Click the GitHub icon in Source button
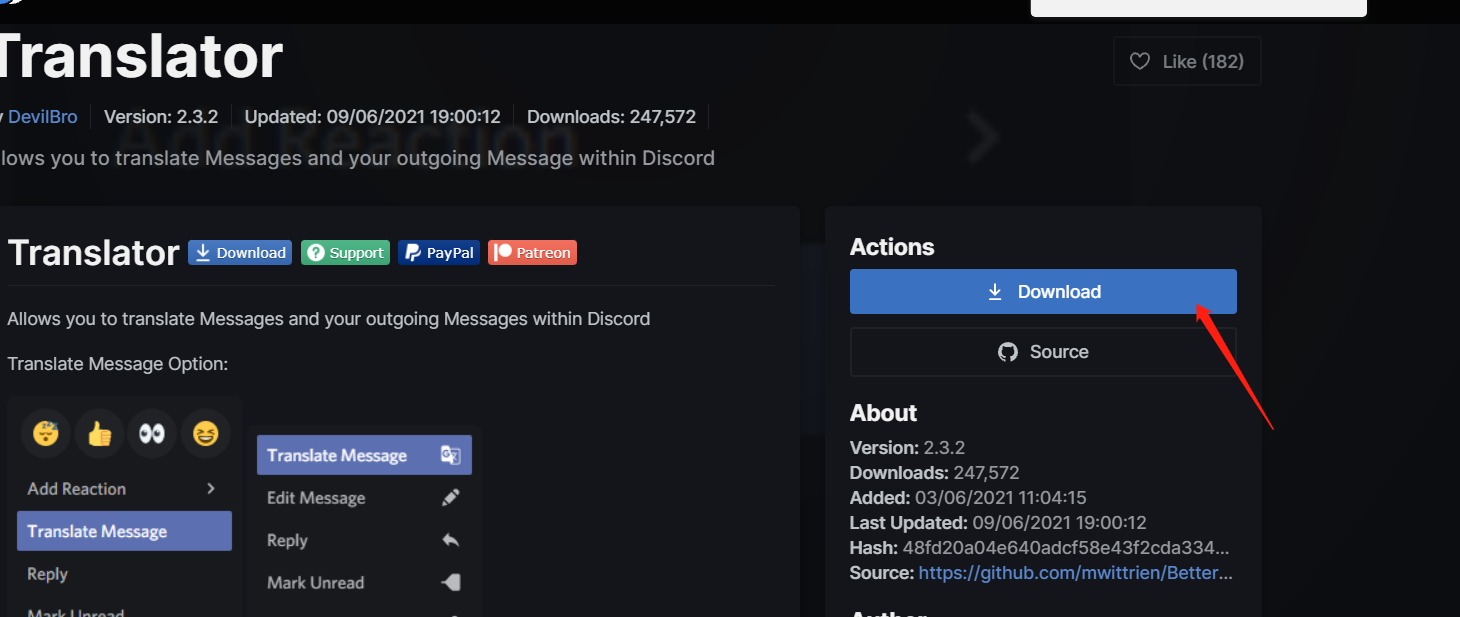The width and height of the screenshot is (1460, 617). (1008, 352)
